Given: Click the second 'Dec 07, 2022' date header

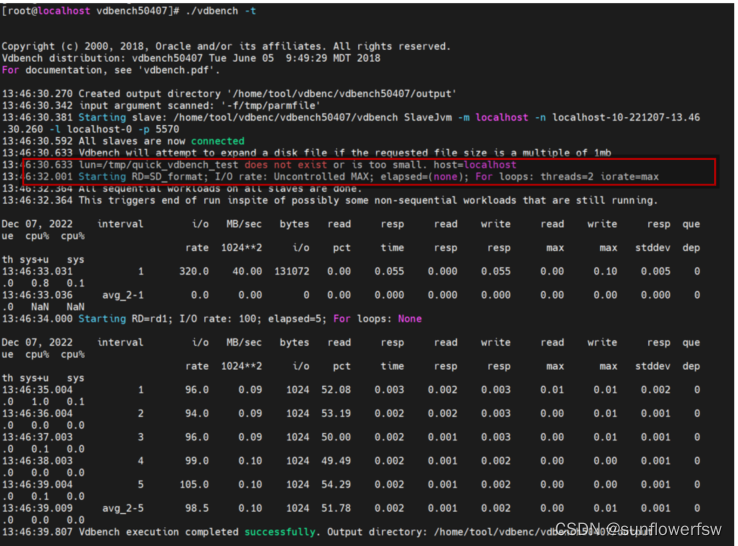Looking at the screenshot, I should (37, 342).
